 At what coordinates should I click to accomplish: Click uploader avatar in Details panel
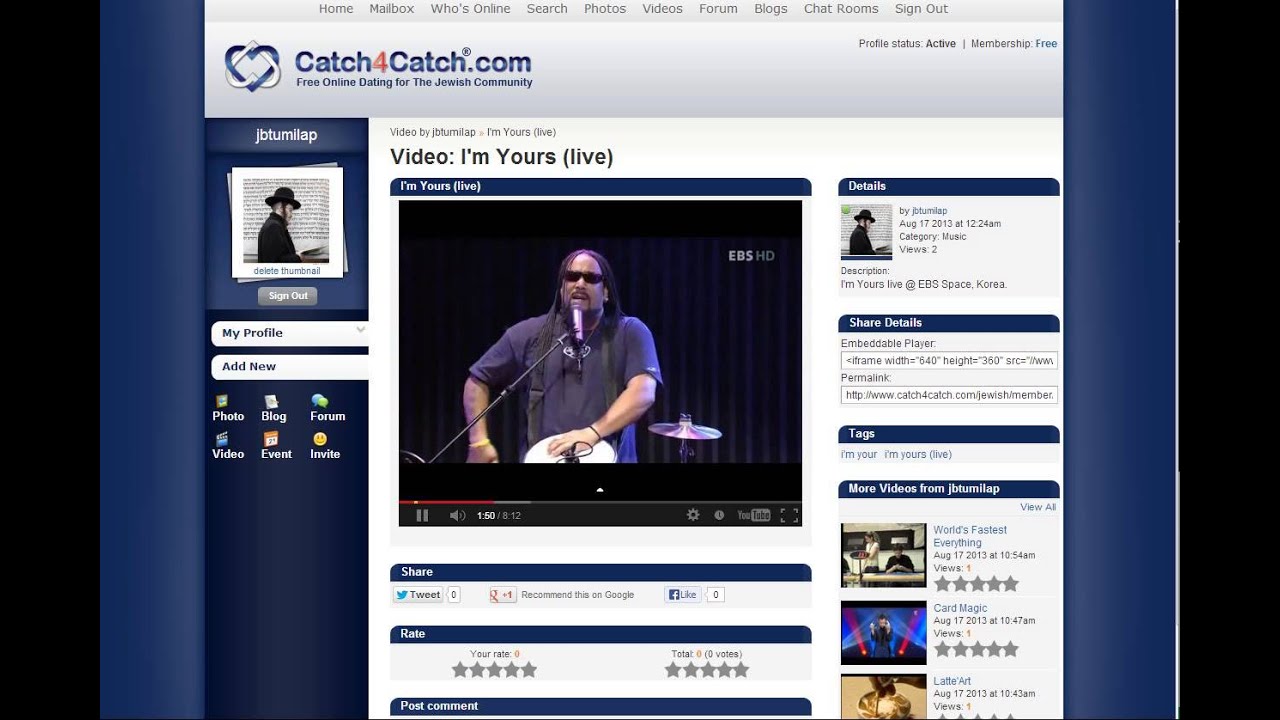coord(866,231)
